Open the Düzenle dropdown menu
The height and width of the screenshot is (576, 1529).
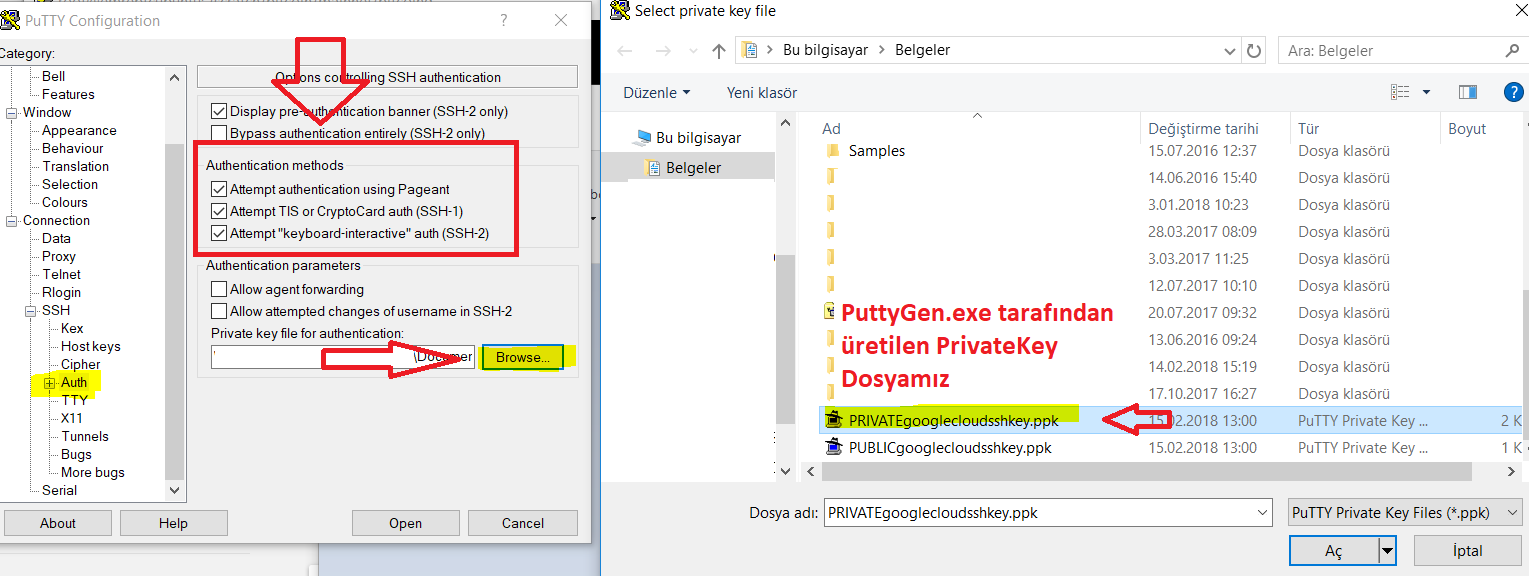pos(657,93)
